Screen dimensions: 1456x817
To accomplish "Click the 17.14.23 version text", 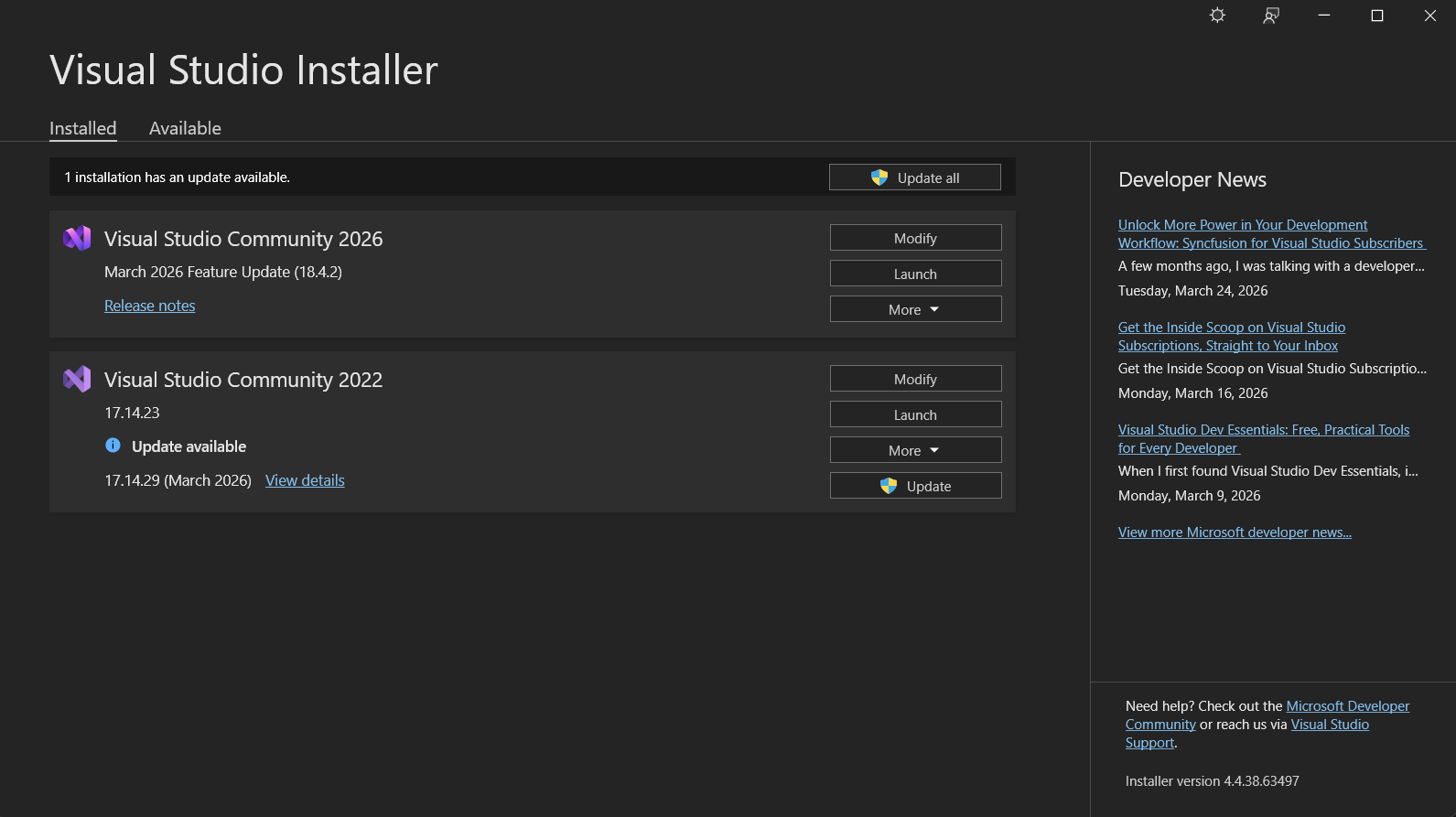I will (x=132, y=413).
